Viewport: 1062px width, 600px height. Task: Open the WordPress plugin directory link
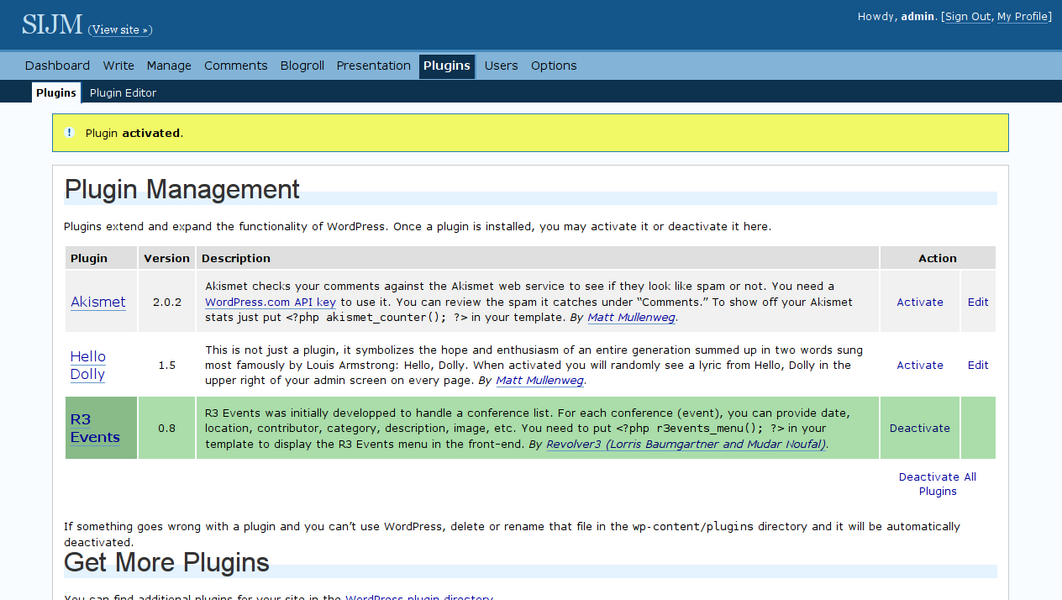point(419,597)
